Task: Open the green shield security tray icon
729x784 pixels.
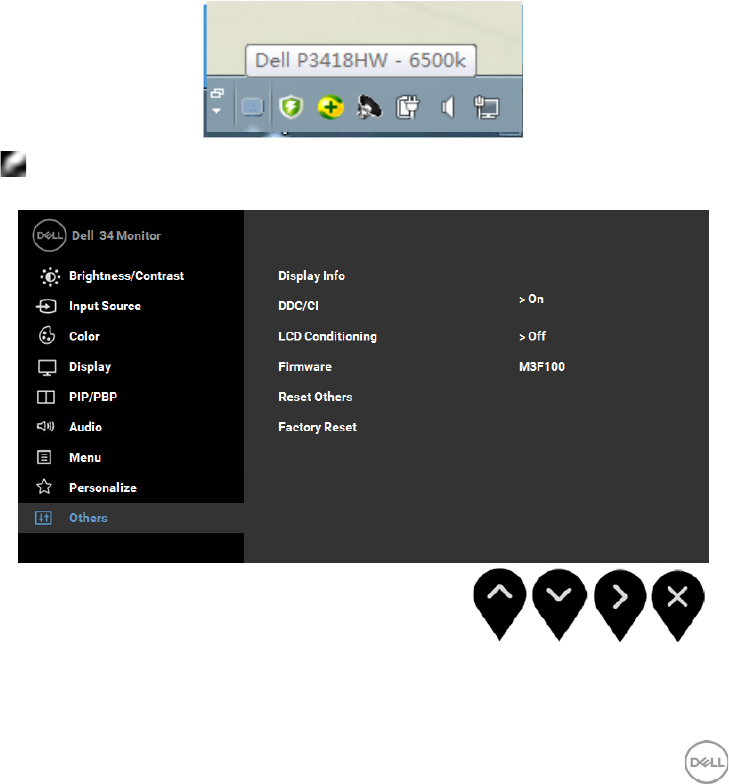Action: point(291,107)
